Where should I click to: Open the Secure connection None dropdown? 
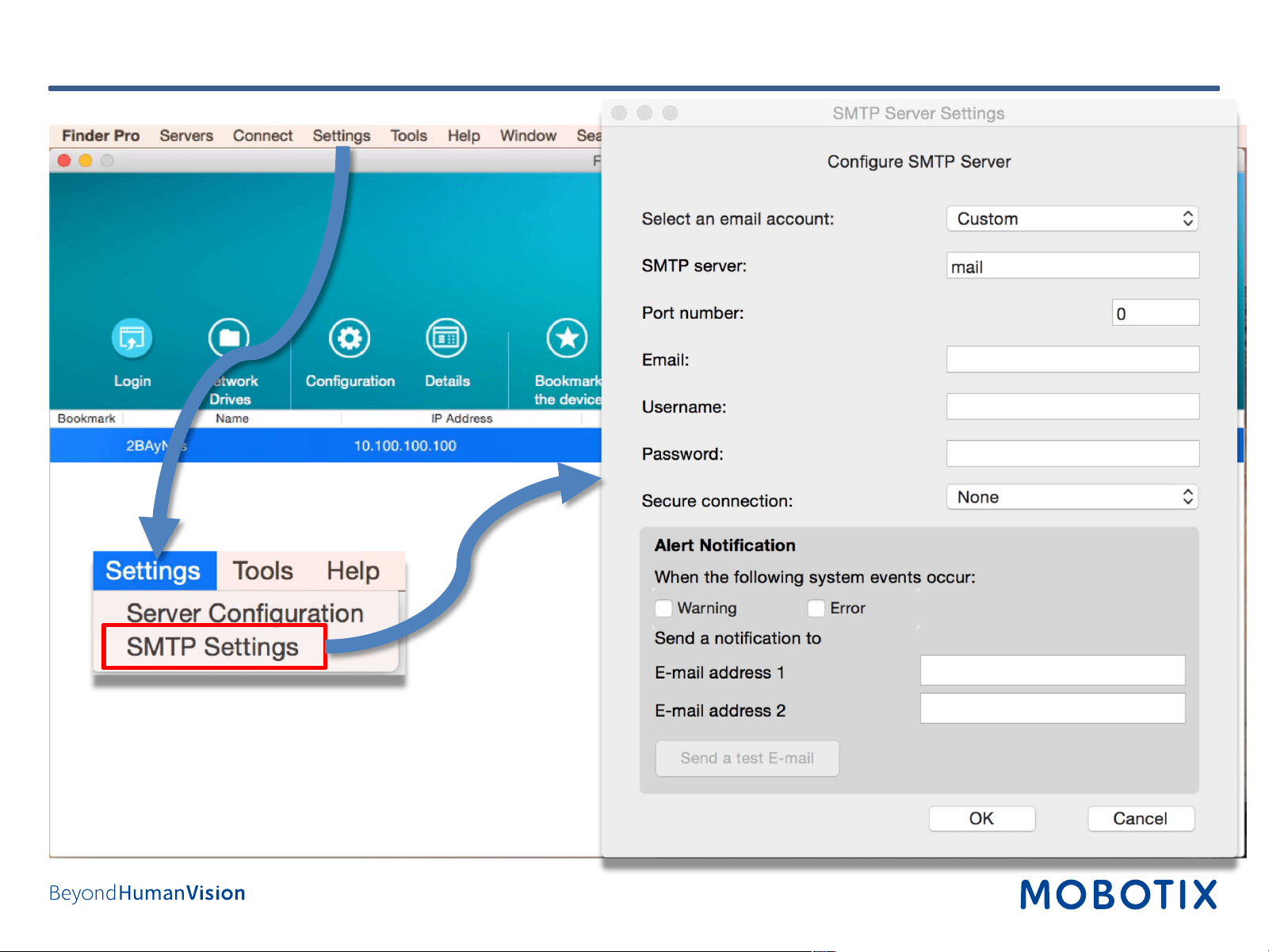tap(1072, 497)
